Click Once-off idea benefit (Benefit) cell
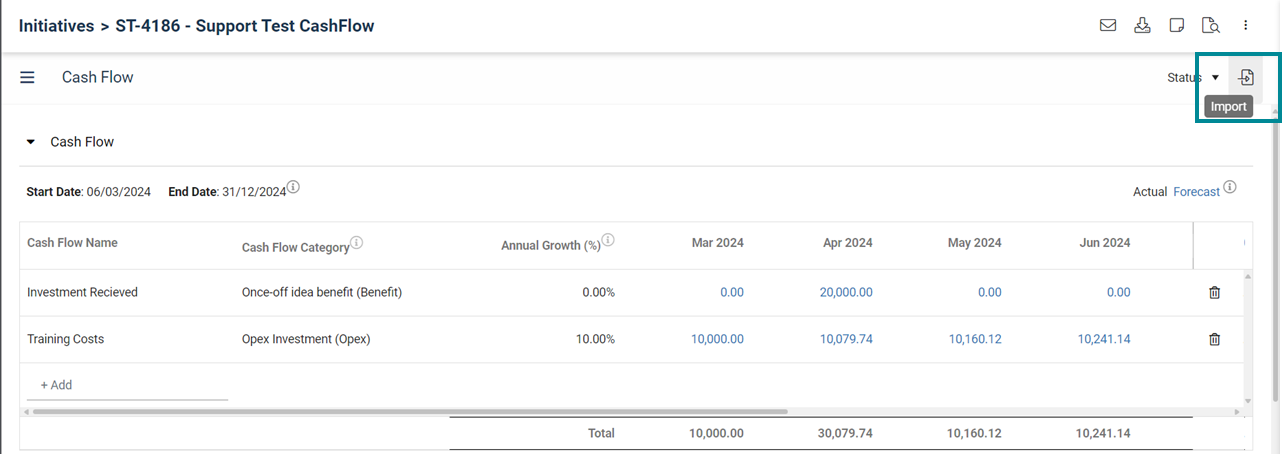 coord(322,292)
